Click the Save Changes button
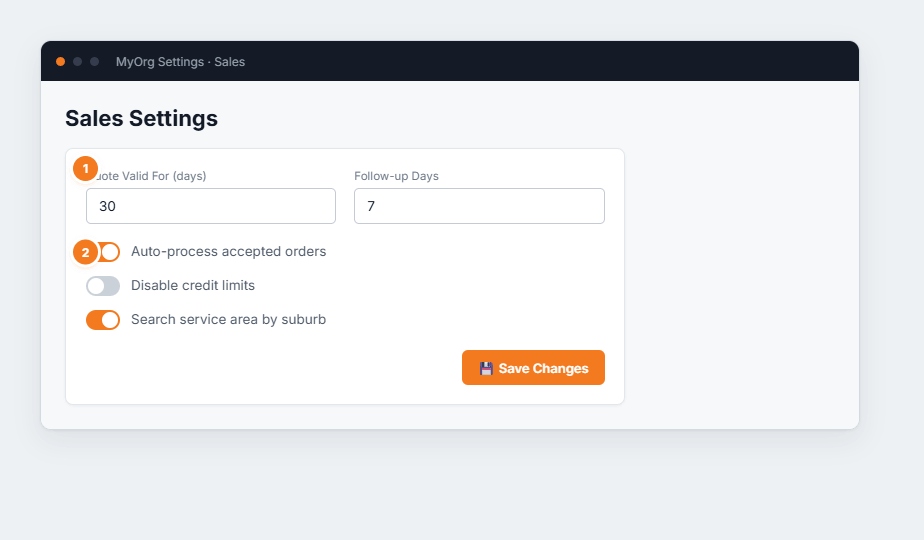Screen dimensions: 924x540 [x=533, y=368]
